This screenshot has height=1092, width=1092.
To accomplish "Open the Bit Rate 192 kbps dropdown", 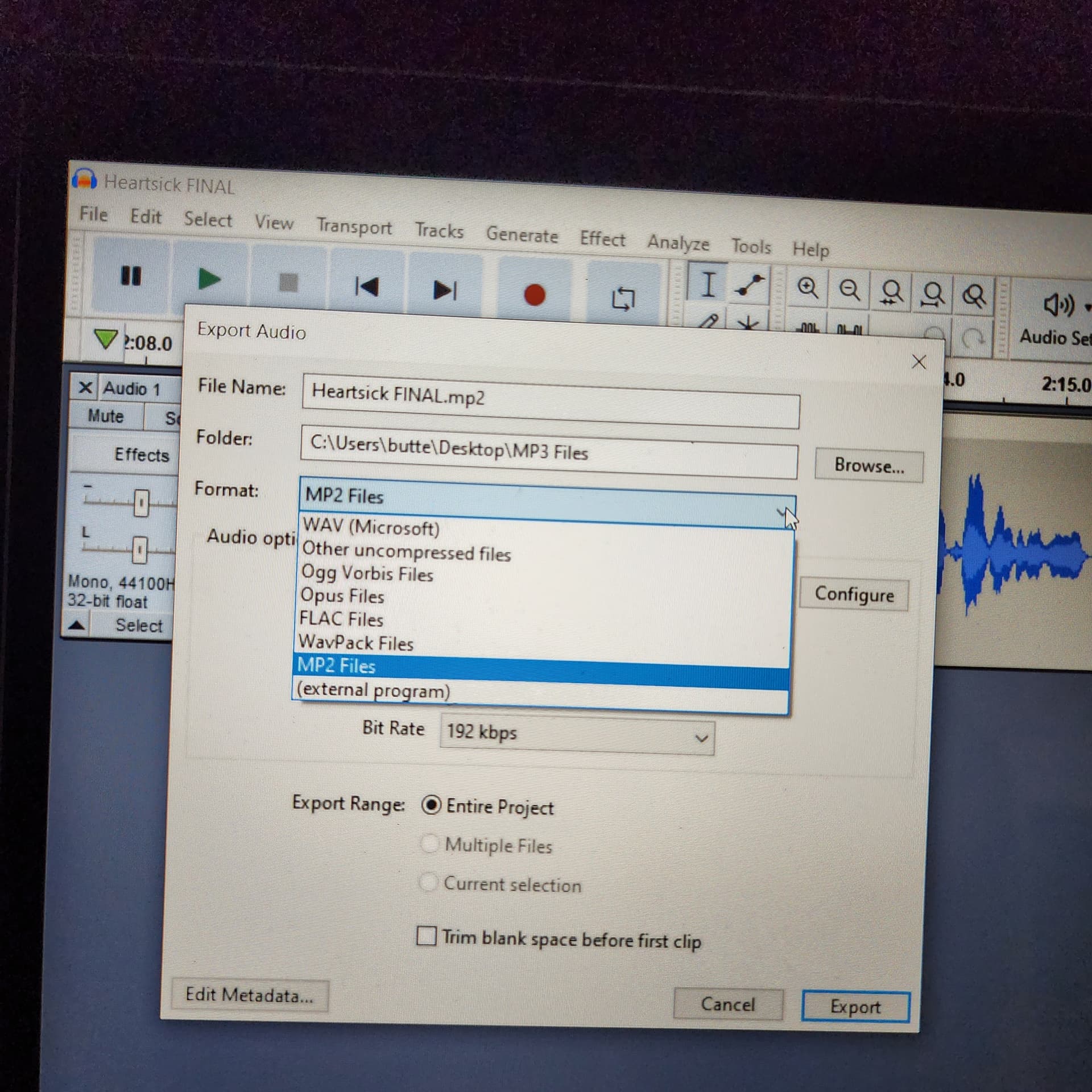I will (577, 735).
